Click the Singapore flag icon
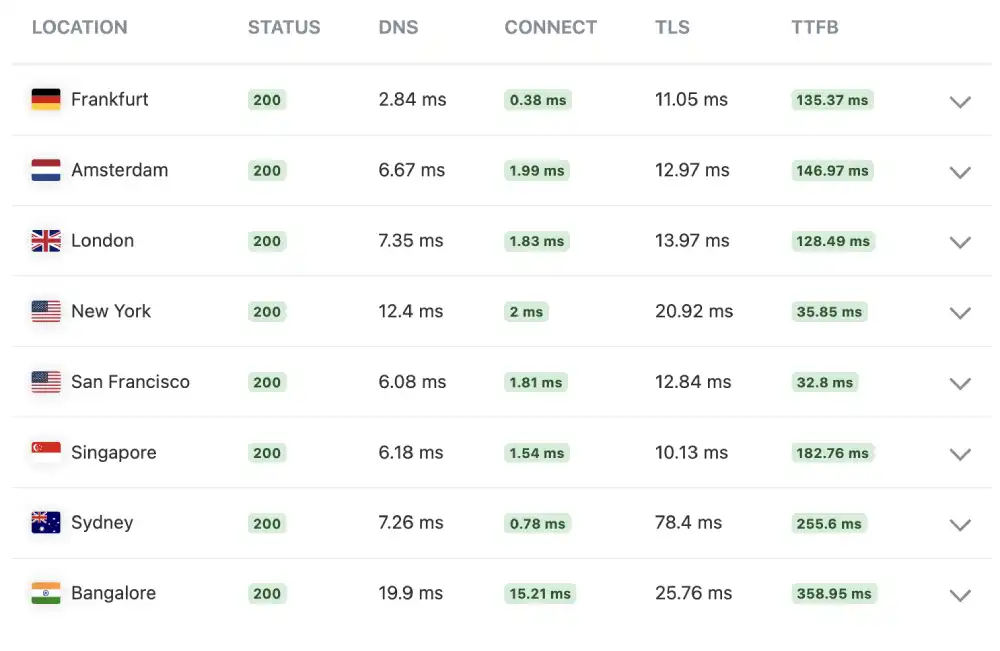The height and width of the screenshot is (651, 1000). pyautogui.click(x=45, y=452)
